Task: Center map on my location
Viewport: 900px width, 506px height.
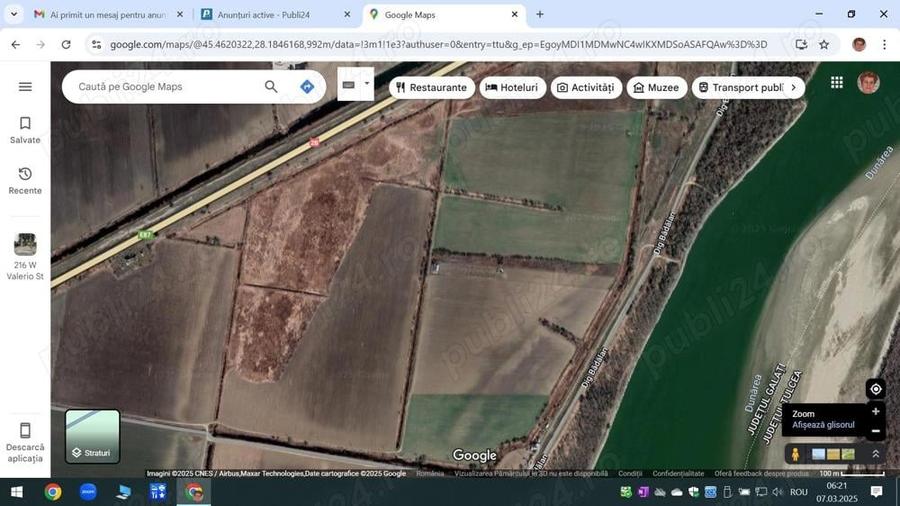Action: coord(875,389)
